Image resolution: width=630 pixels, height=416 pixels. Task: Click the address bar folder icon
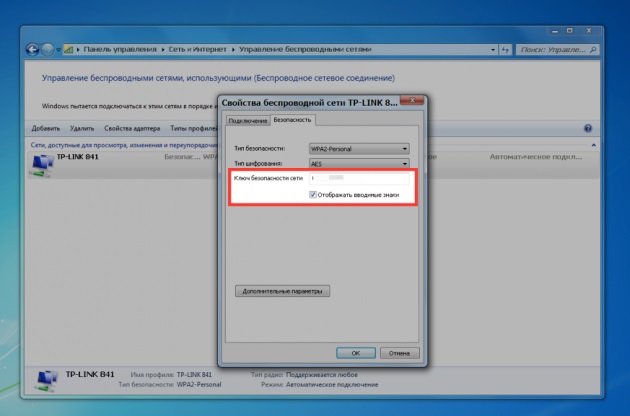pyautogui.click(x=70, y=48)
